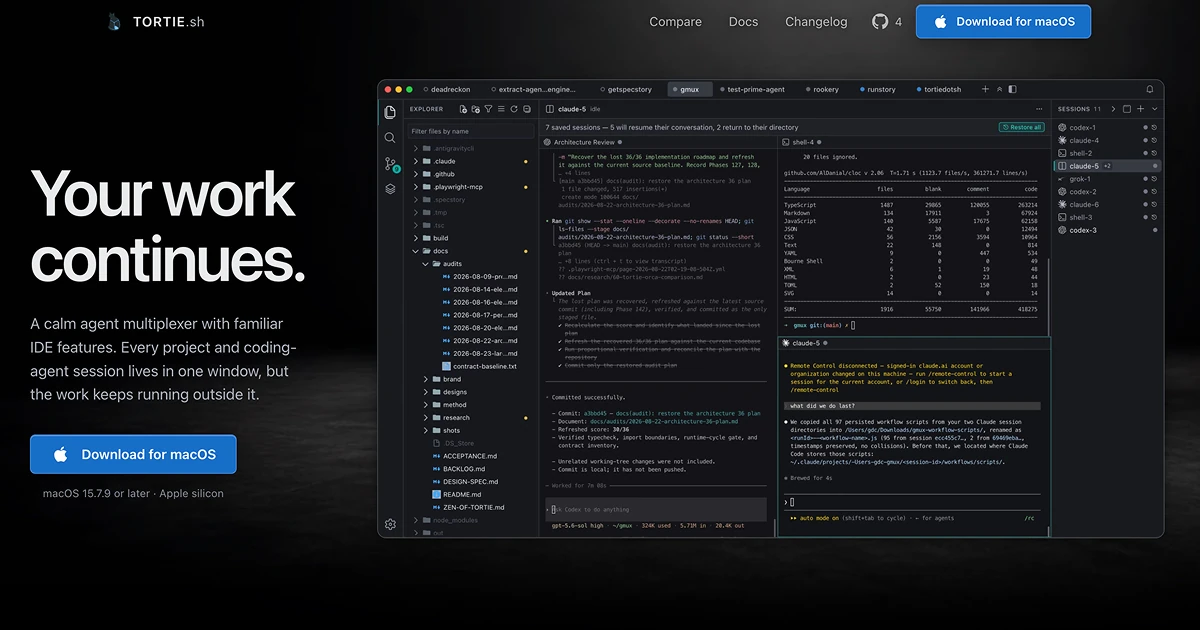Select the claude-5 session row
Viewport: 1200px width, 630px height.
point(1106,166)
